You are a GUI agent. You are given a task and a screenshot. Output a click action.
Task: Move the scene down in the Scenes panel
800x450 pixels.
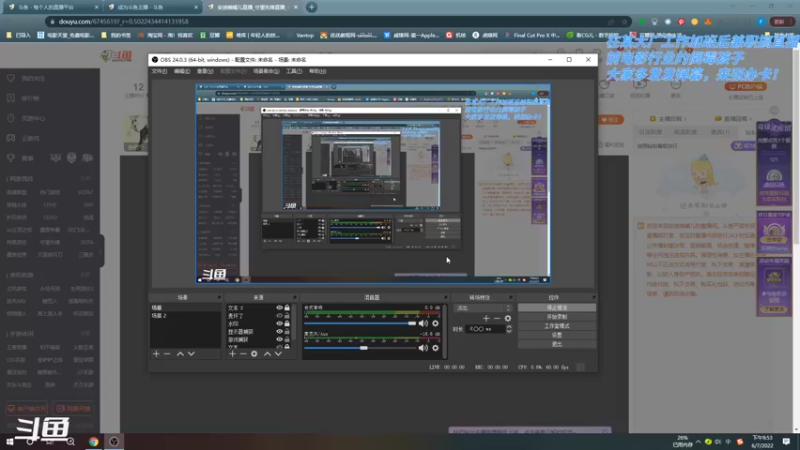pos(191,354)
